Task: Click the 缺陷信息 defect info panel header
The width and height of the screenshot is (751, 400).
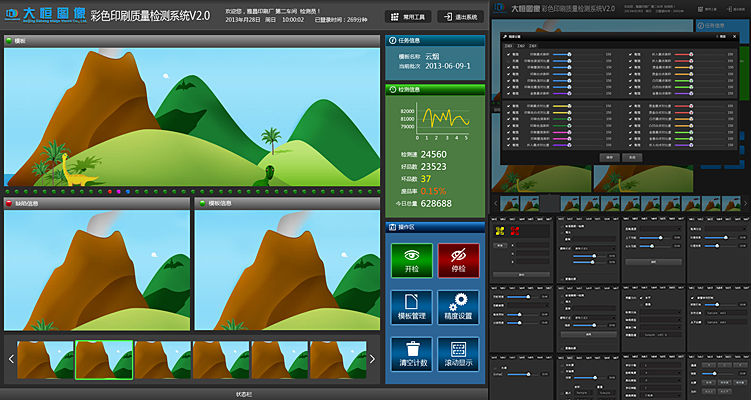Action: [x=96, y=203]
